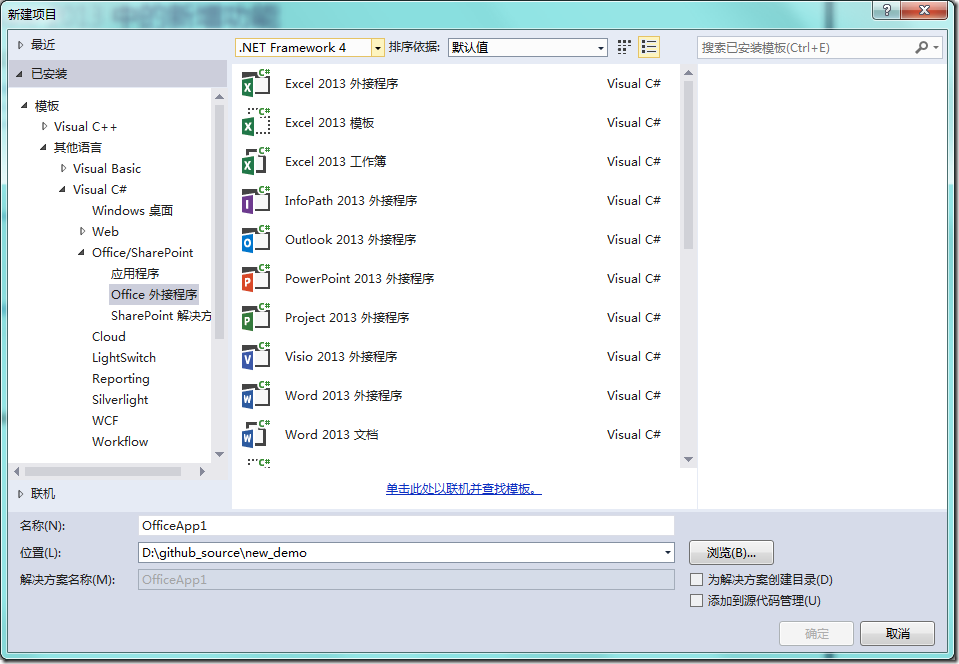
Task: Expand the 最近 section
Action: (20, 45)
